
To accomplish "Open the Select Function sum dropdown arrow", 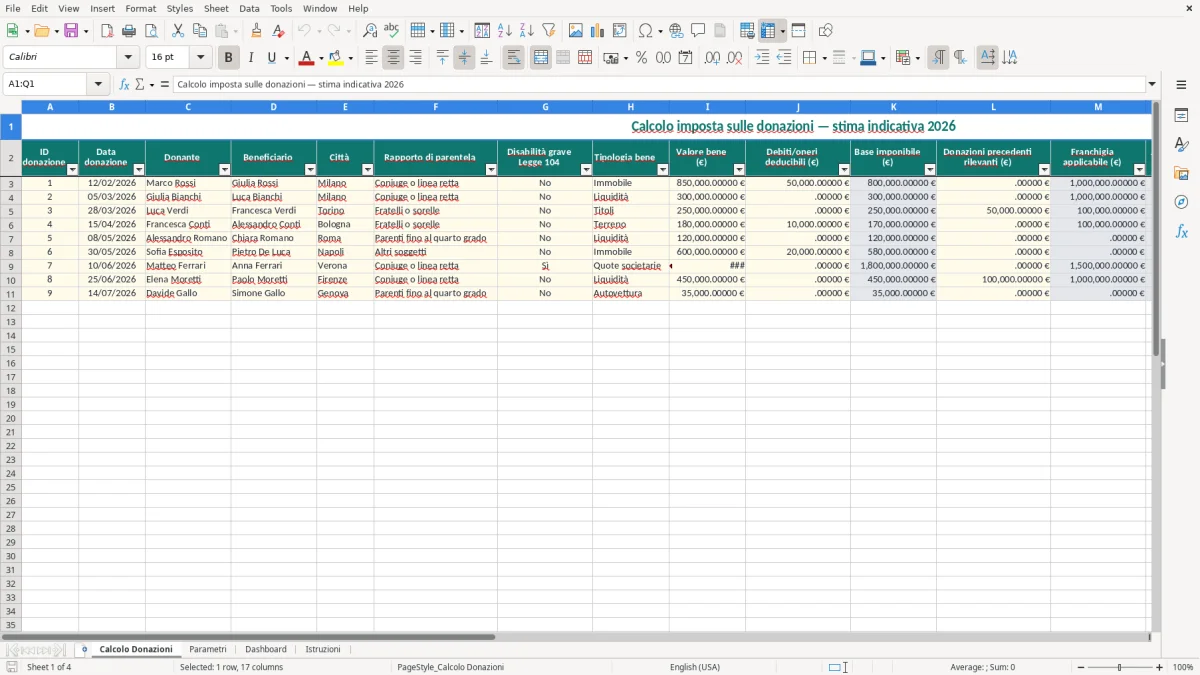I will tap(152, 84).
